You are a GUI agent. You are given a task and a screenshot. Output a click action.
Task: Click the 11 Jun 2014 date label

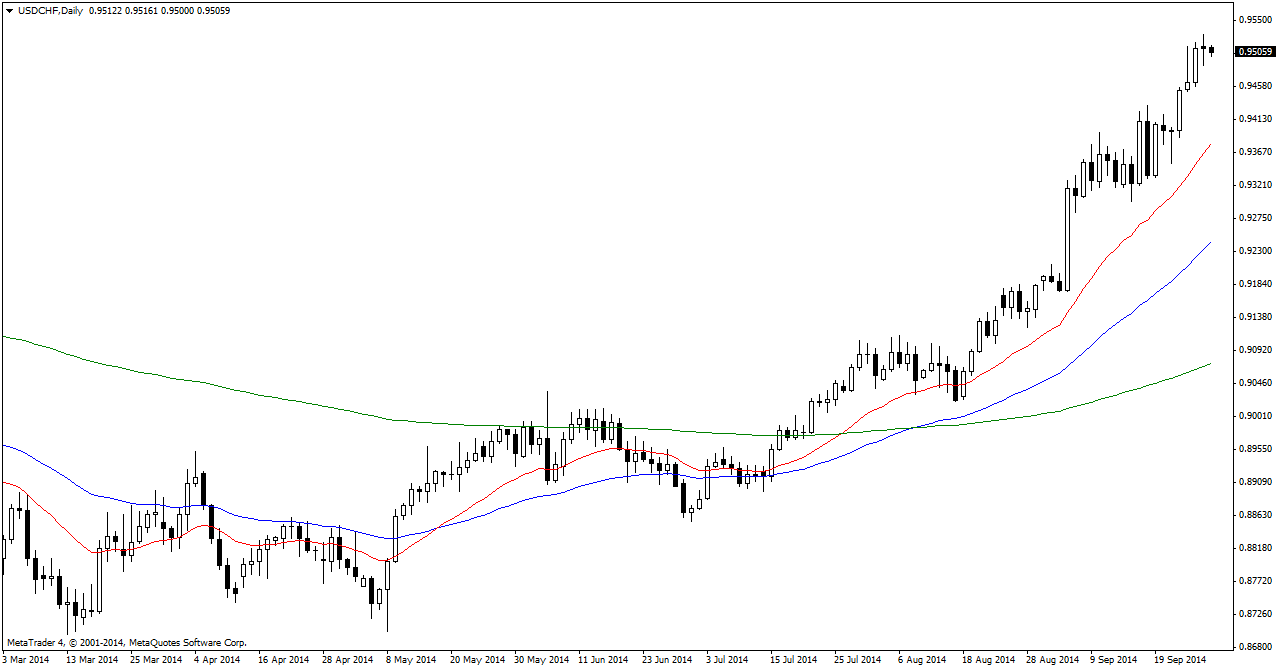tap(603, 660)
